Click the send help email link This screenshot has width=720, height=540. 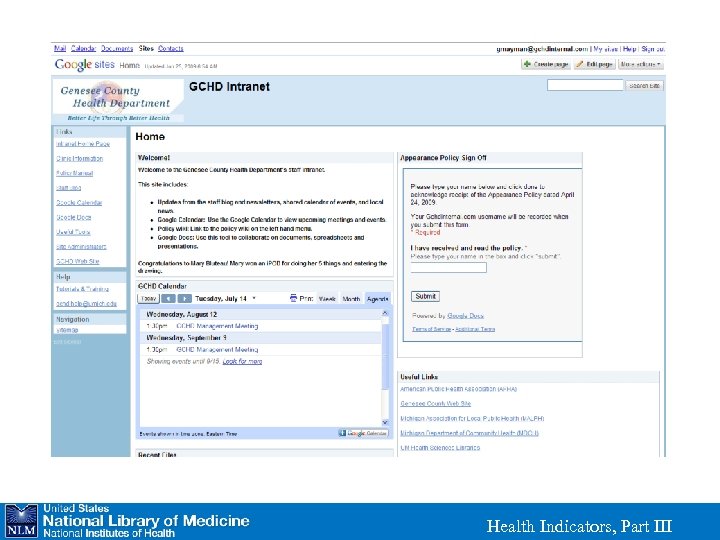86,304
